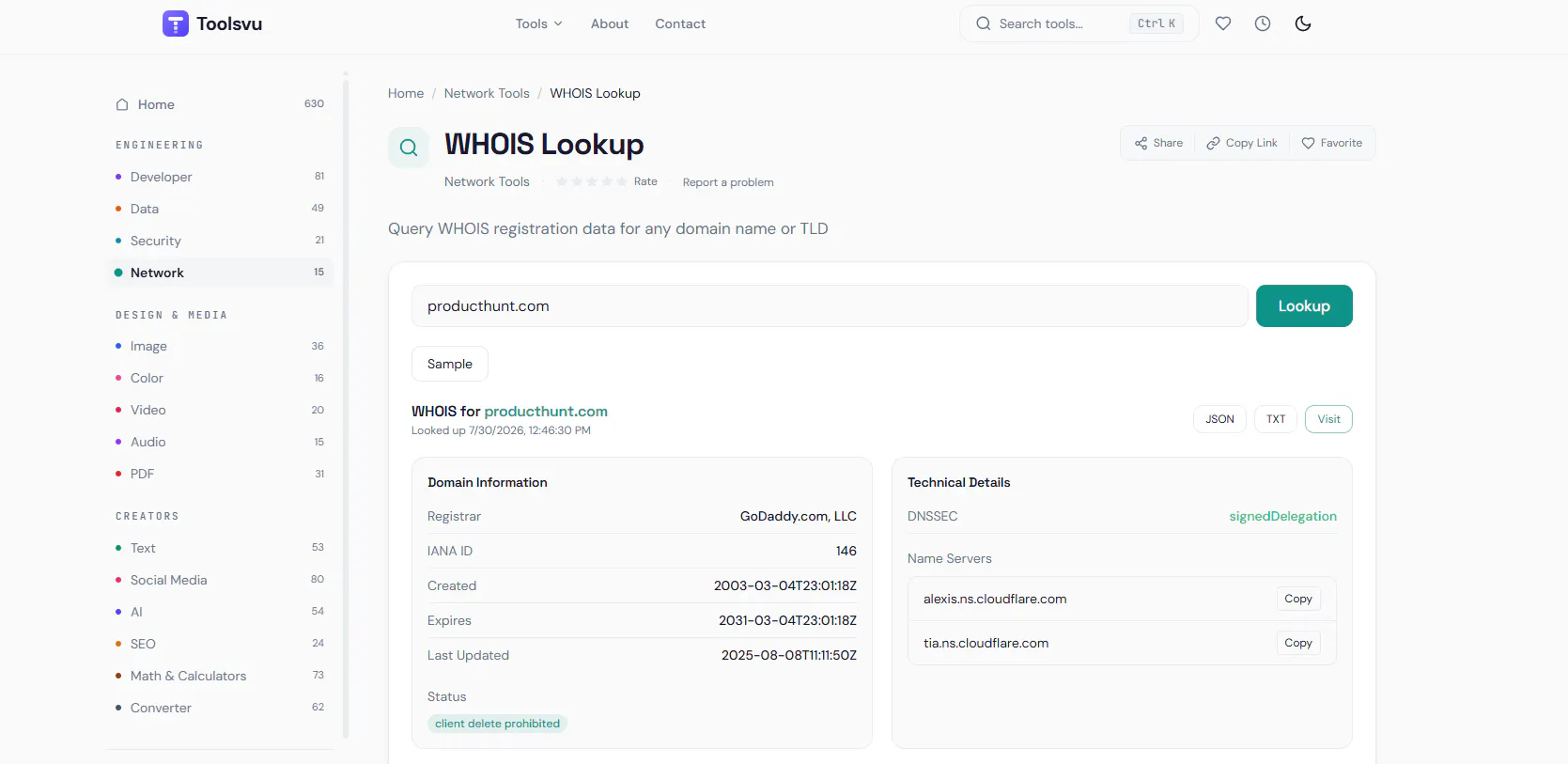Open the PDF category
The width and height of the screenshot is (1568, 764).
pyautogui.click(x=220, y=474)
